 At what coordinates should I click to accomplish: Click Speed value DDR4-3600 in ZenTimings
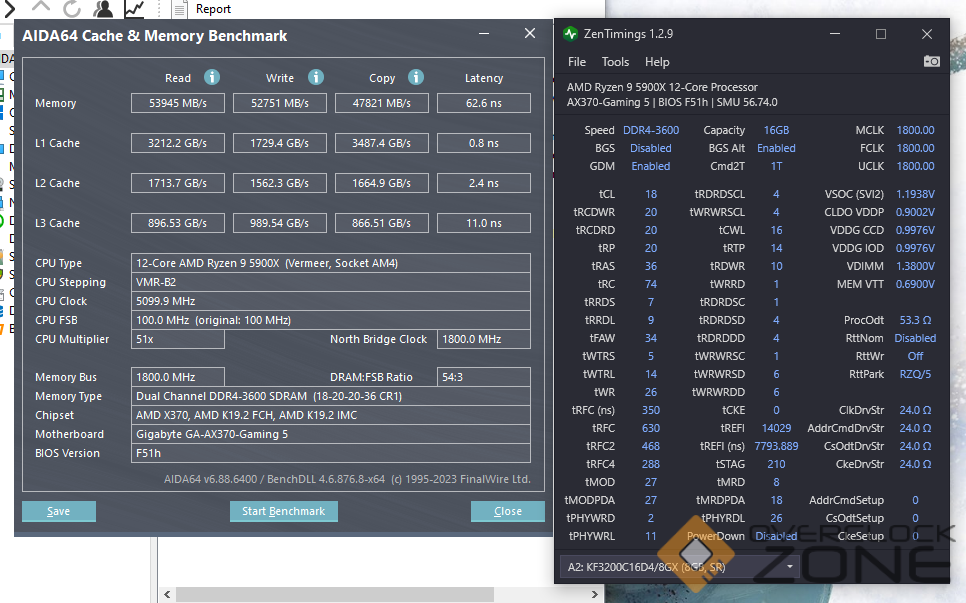coord(651,130)
